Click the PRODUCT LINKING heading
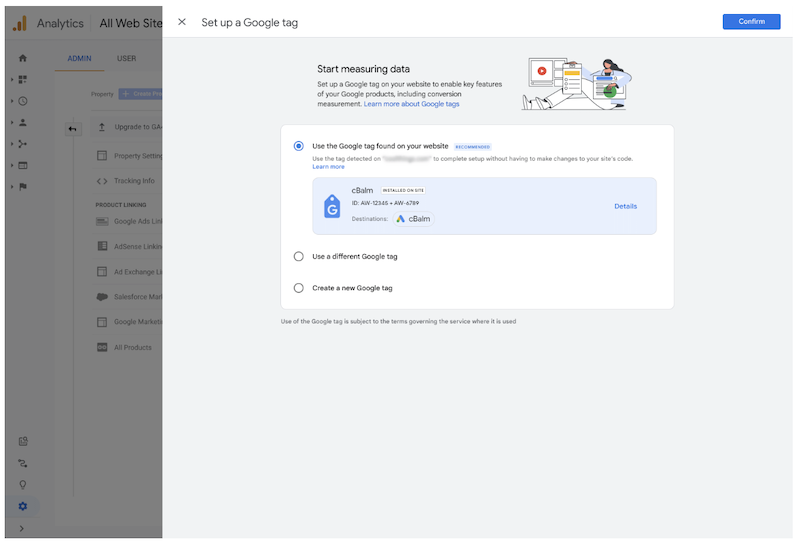This screenshot has height=545, width=800. [120, 205]
